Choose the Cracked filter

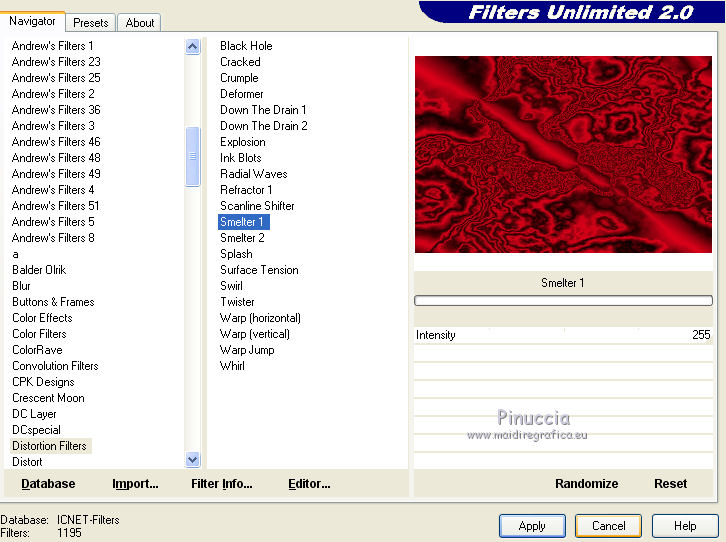[240, 62]
